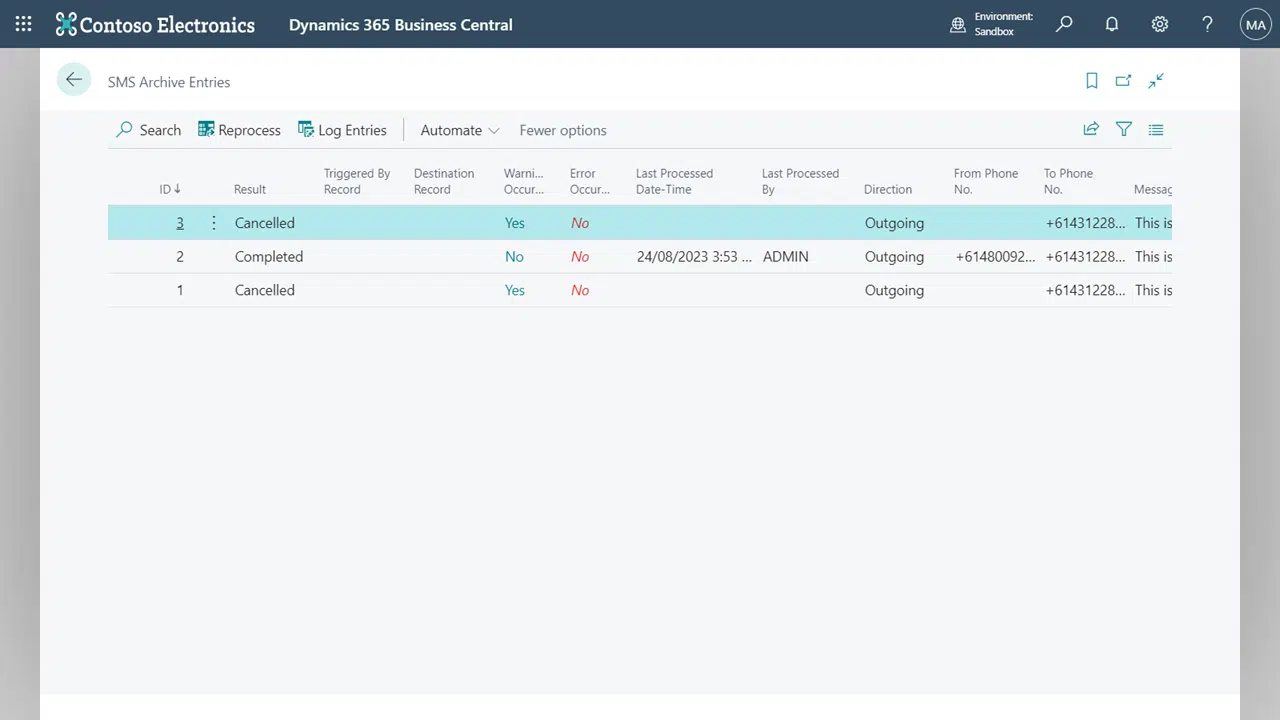Open row options for entry 3

pos(213,223)
